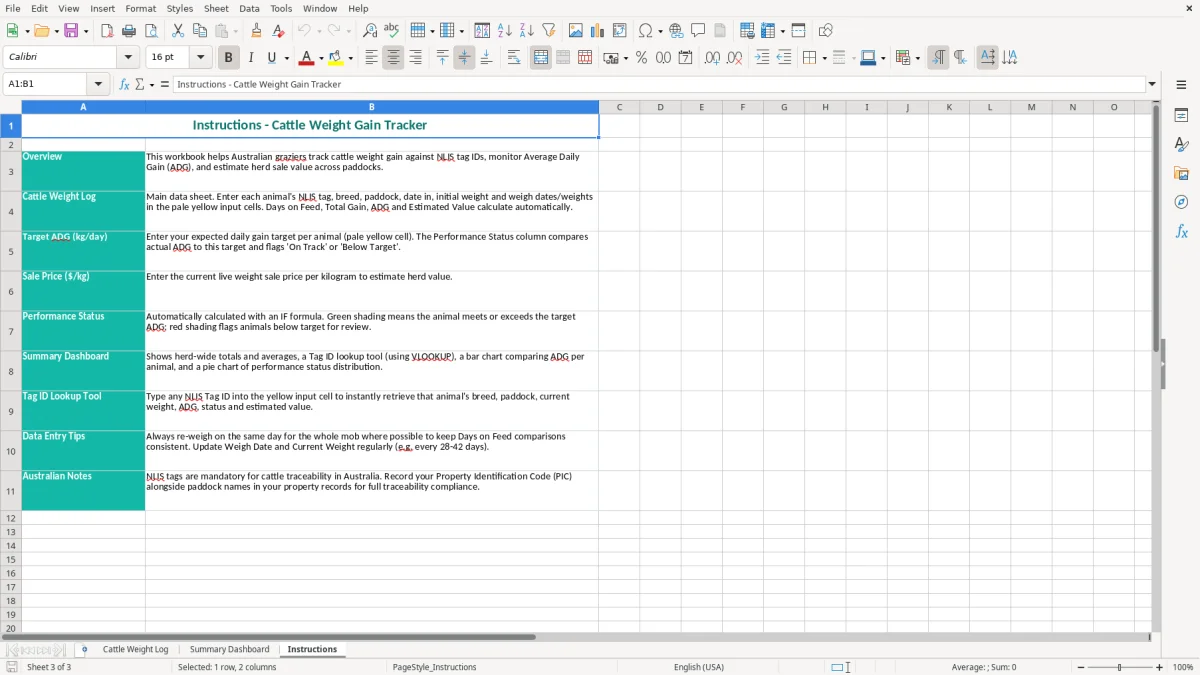Expand the Conditional Formatting dropdown arrow
Image resolution: width=1200 pixels, height=675 pixels.
click(x=917, y=58)
